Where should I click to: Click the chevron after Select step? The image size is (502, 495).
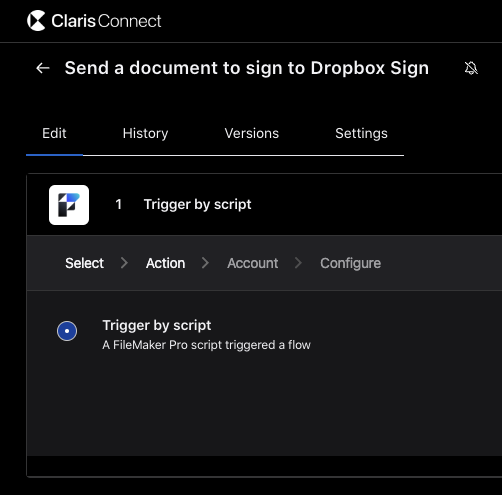[124, 263]
